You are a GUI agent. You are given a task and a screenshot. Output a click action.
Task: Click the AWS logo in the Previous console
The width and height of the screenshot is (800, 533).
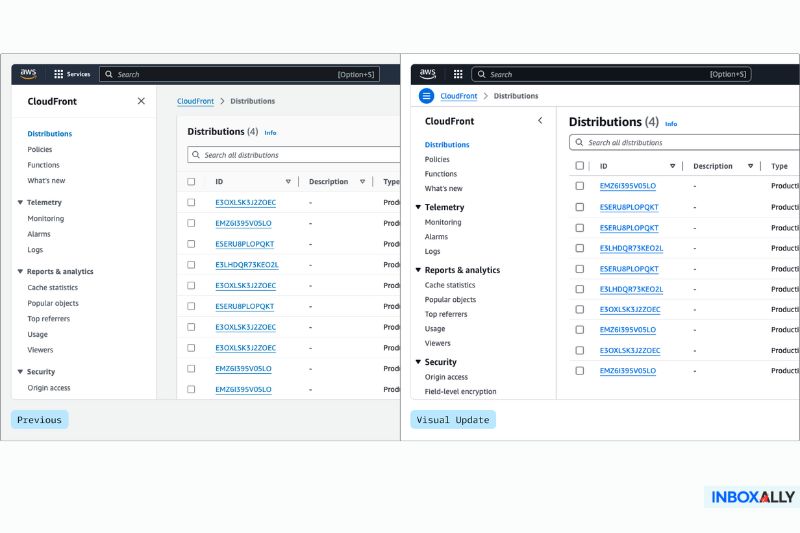click(x=28, y=73)
